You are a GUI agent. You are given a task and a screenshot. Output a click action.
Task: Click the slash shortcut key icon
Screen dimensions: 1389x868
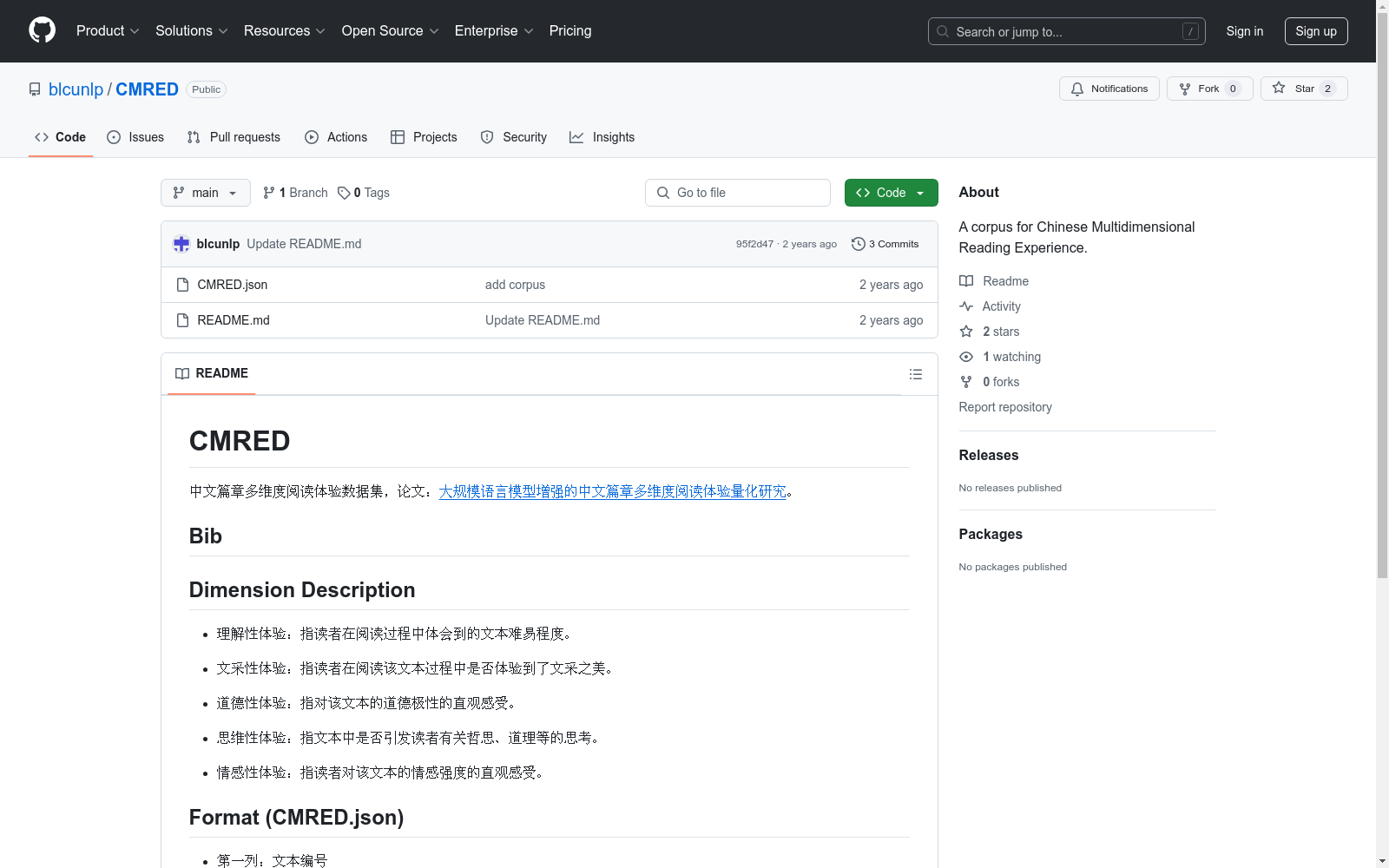[x=1190, y=31]
